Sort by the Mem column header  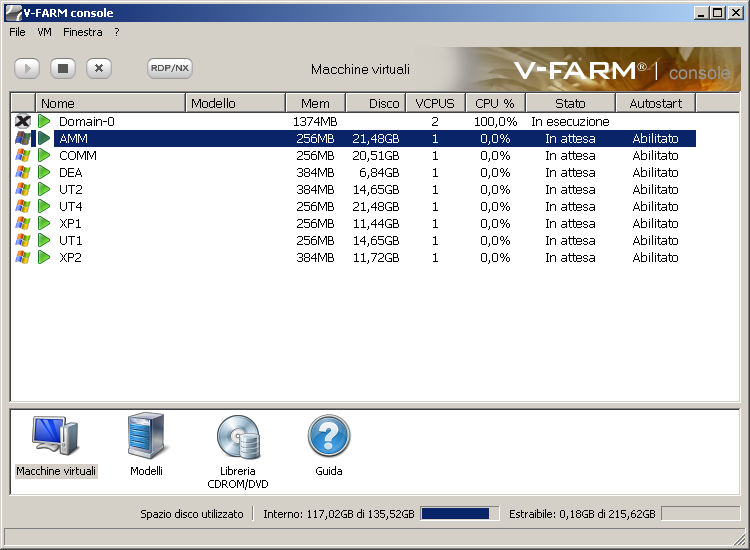(315, 103)
